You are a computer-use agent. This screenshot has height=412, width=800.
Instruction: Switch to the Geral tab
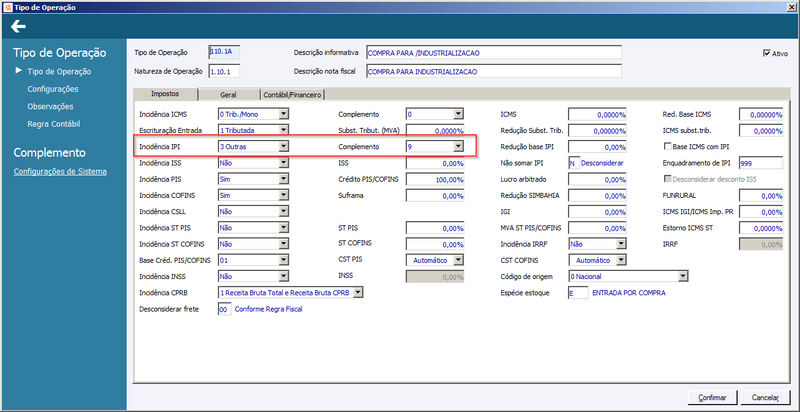pyautogui.click(x=229, y=94)
